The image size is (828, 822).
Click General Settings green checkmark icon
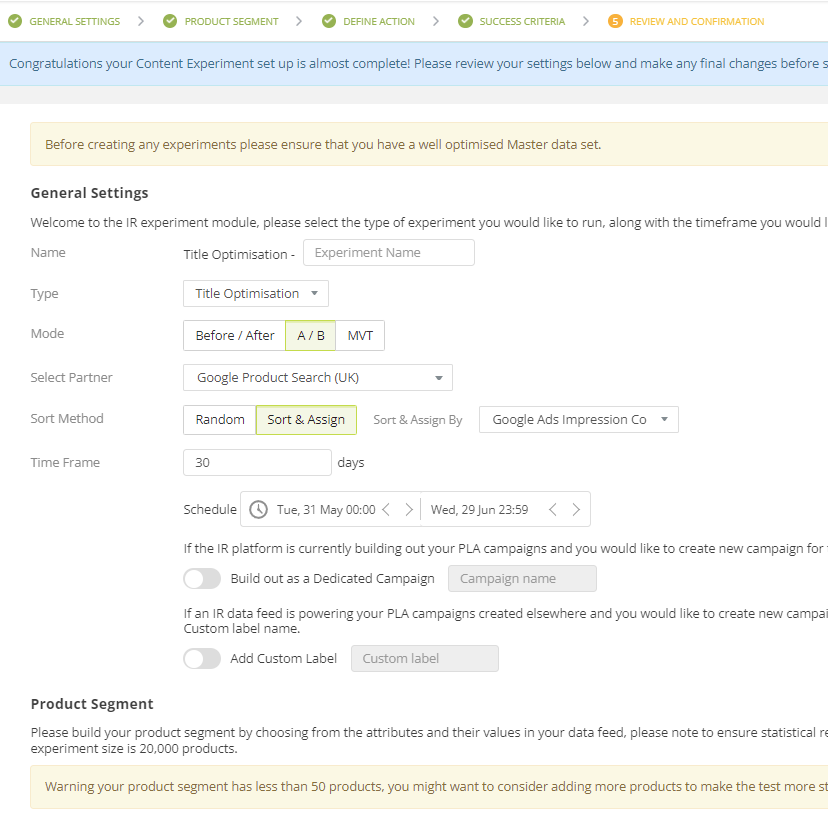(x=15, y=21)
